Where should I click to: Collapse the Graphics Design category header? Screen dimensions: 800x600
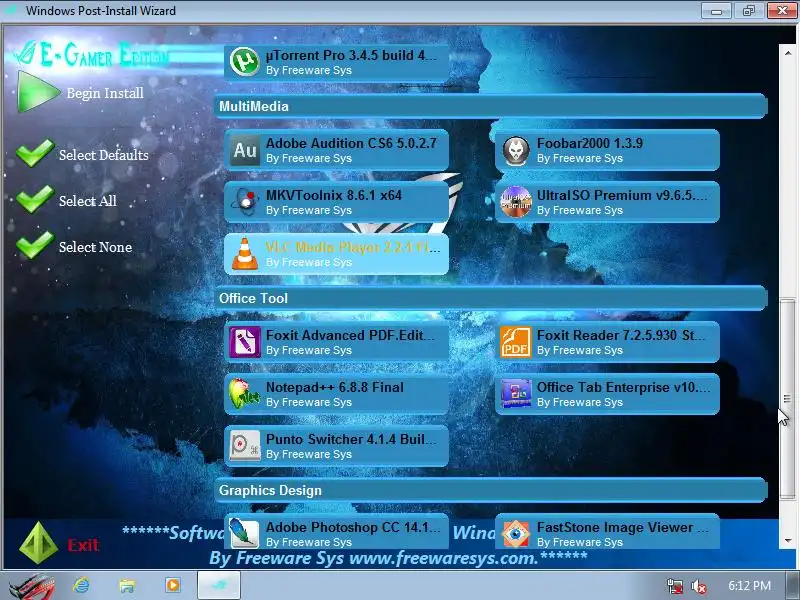coord(491,490)
